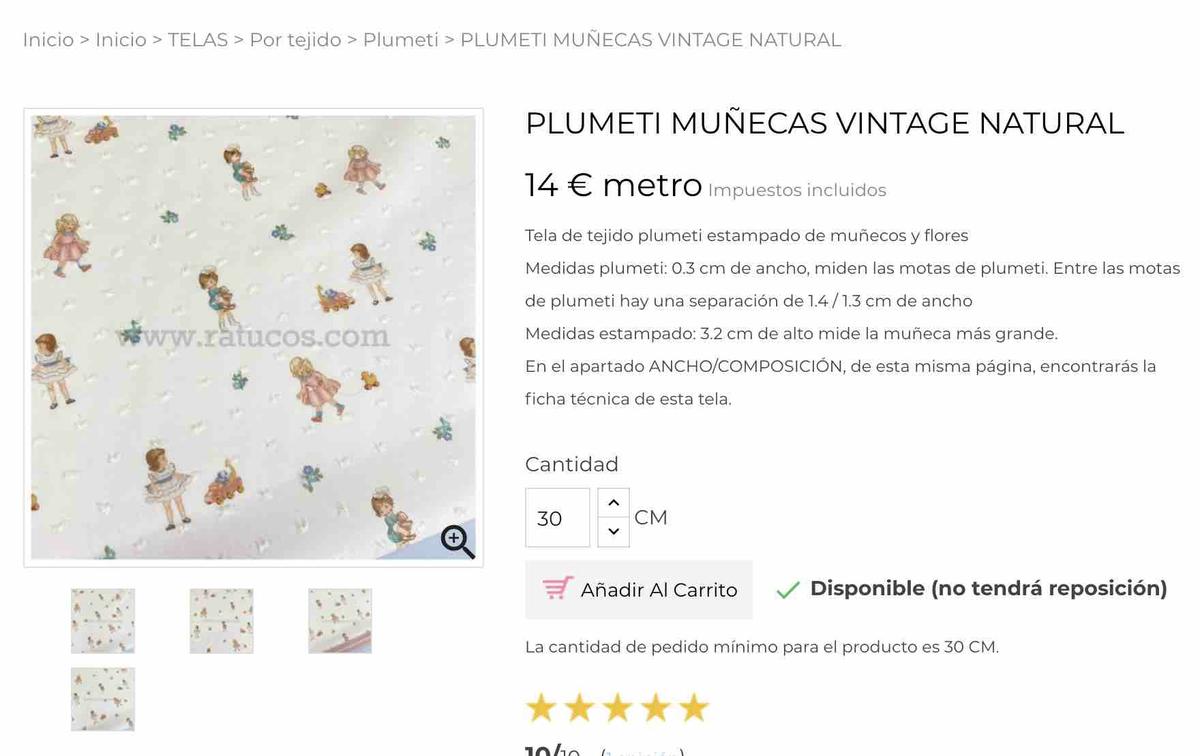This screenshot has height=756, width=1200.
Task: Click the first gold rating star
Action: click(x=541, y=707)
